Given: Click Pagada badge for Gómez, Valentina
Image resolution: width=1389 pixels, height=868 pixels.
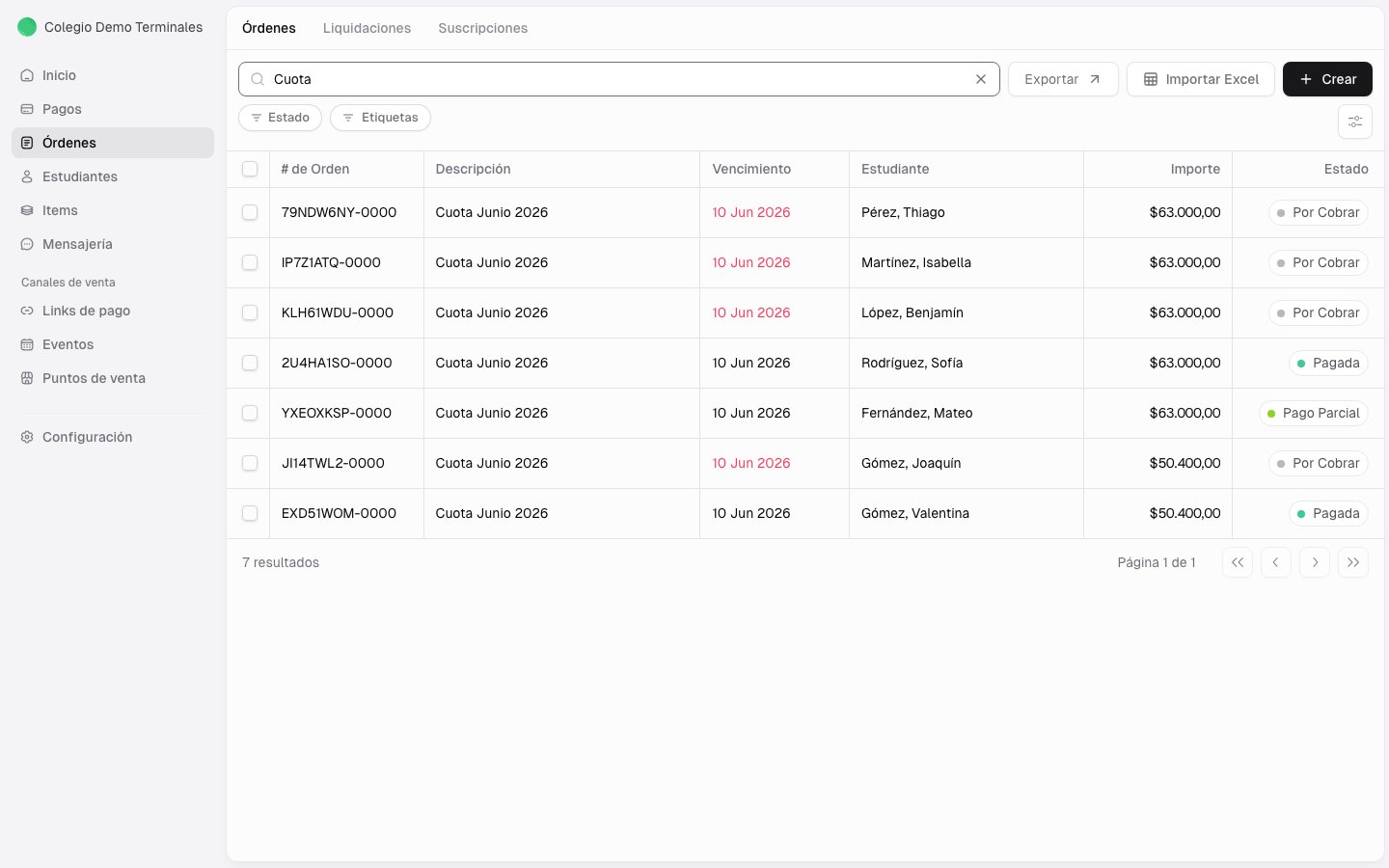Looking at the screenshot, I should 1328,513.
